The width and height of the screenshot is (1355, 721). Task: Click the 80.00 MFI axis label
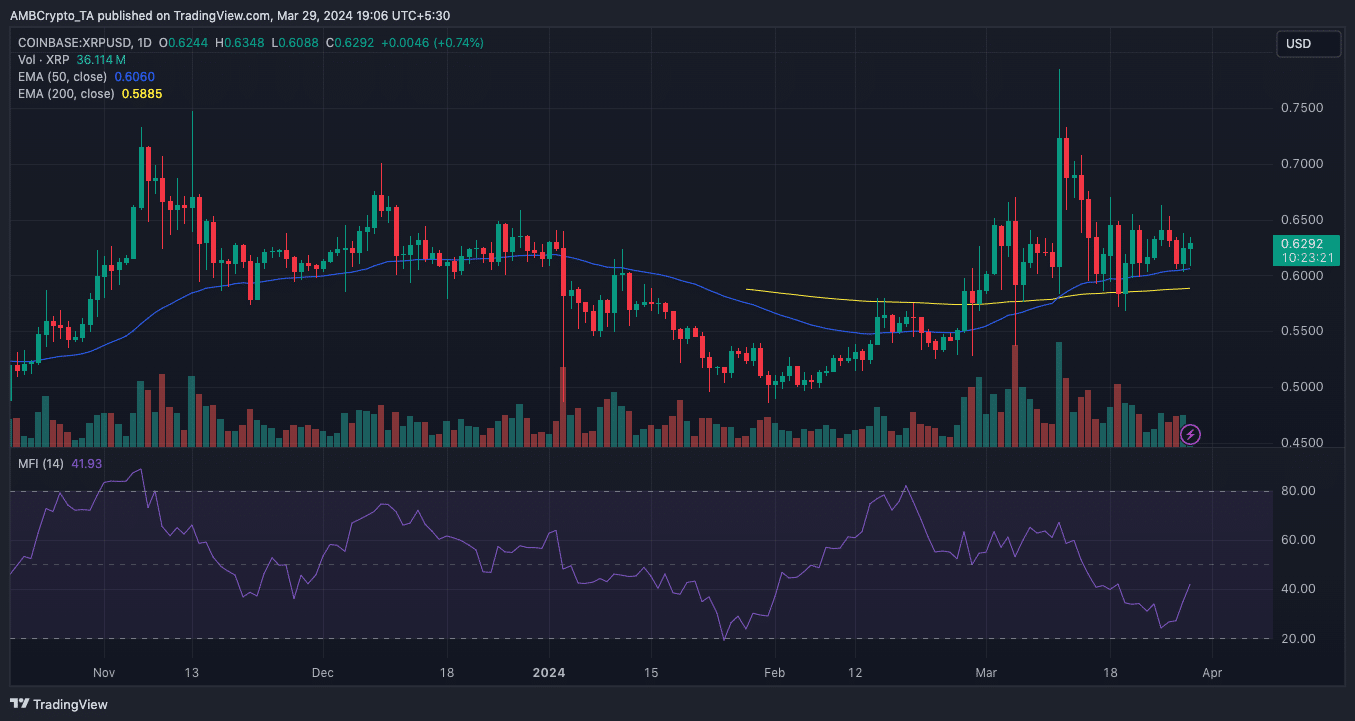pyautogui.click(x=1298, y=491)
